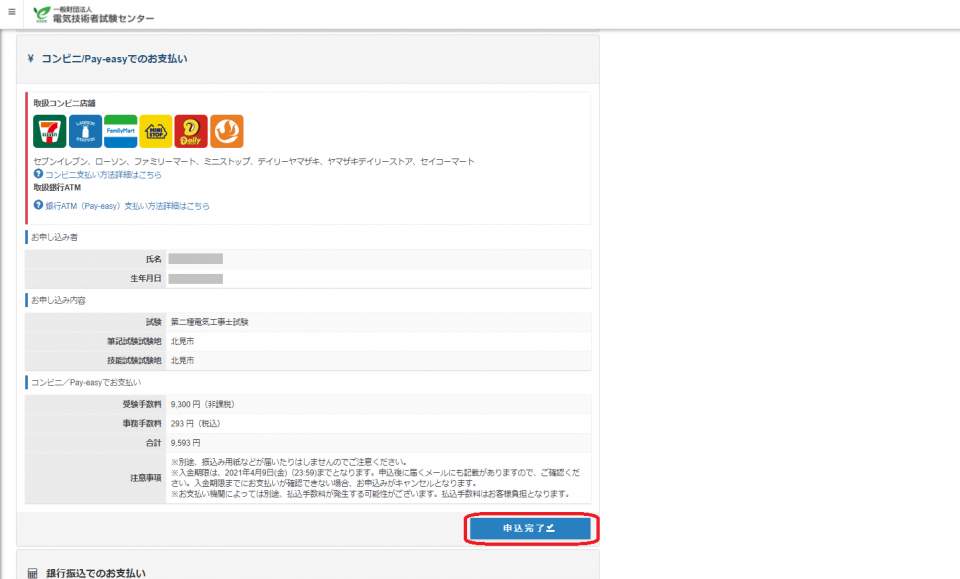Image resolution: width=960 pixels, height=579 pixels.
Task: Click the コンビニ/Pay-easyでのお支払い section header
Action: point(114,59)
